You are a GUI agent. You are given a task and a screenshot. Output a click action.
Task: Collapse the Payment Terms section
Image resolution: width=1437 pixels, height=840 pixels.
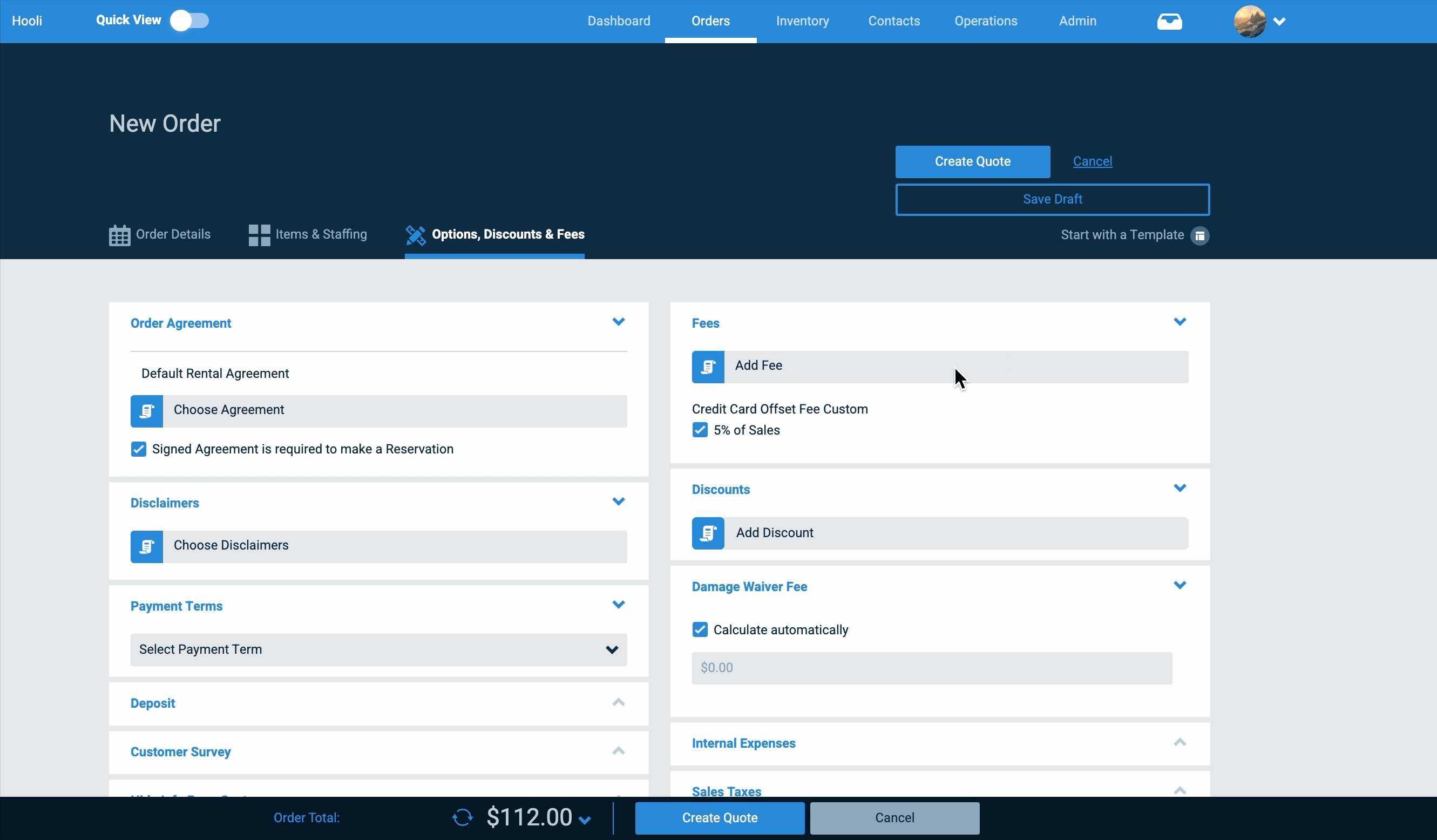click(x=619, y=605)
